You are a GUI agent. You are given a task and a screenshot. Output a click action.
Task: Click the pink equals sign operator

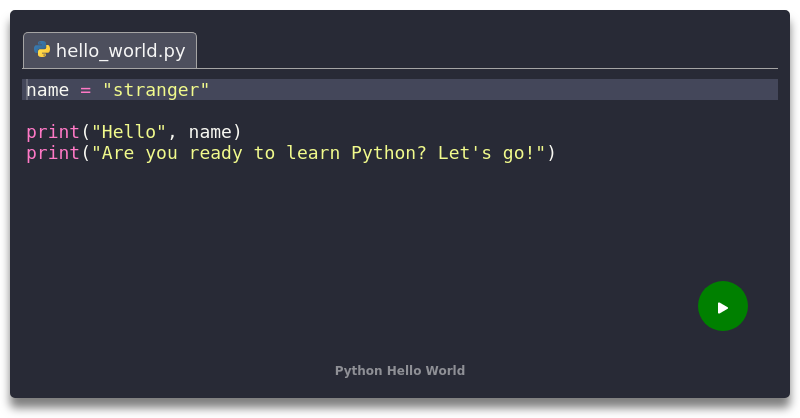pos(86,90)
